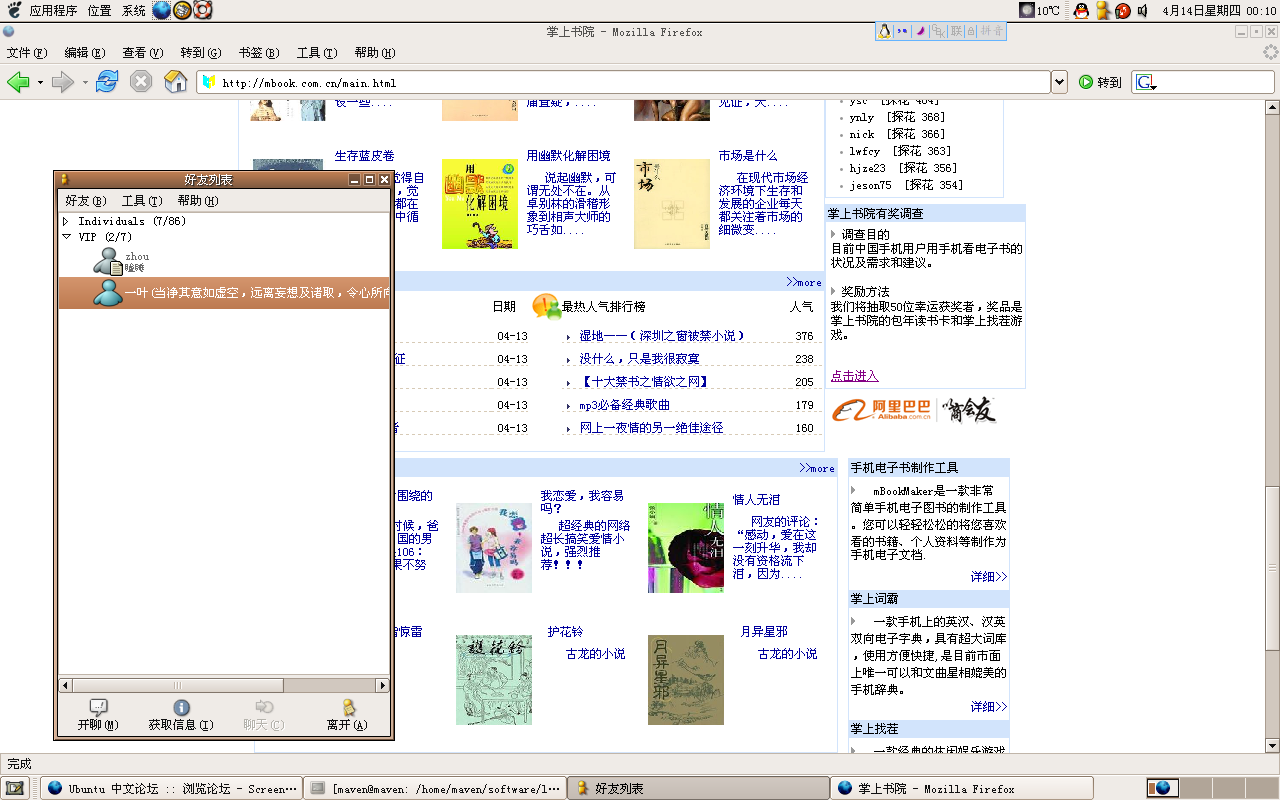This screenshot has width=1280, height=800.
Task: Open the home page via house icon
Action: (x=175, y=83)
